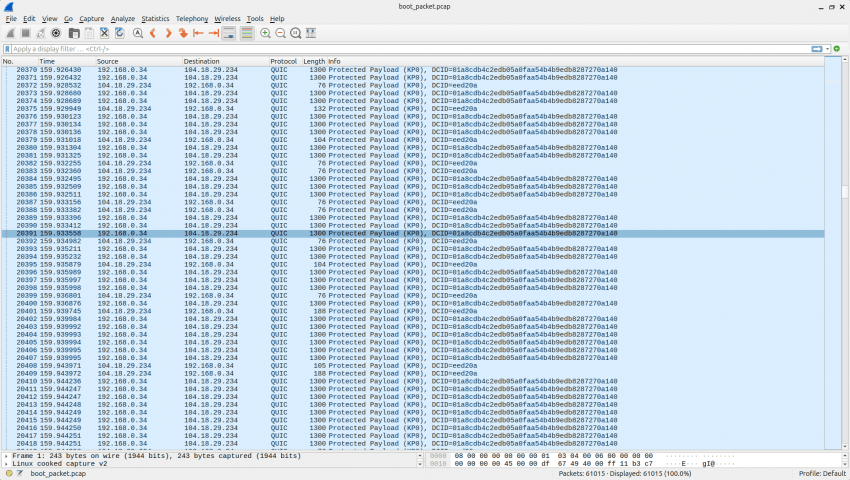Open the Analyze menu
Viewport: 850px width, 480px height.
coord(122,18)
